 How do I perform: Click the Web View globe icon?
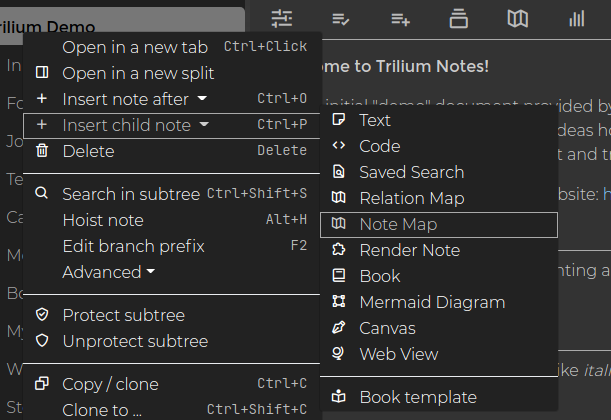[x=338, y=353]
